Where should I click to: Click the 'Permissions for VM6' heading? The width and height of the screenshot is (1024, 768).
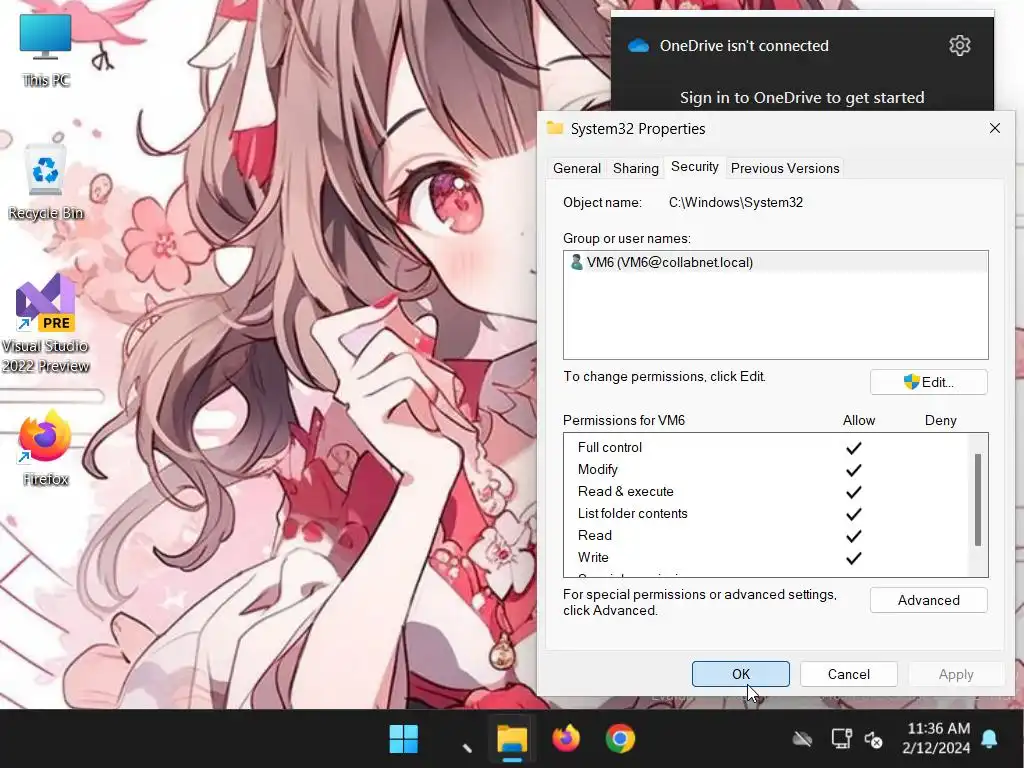pos(624,420)
